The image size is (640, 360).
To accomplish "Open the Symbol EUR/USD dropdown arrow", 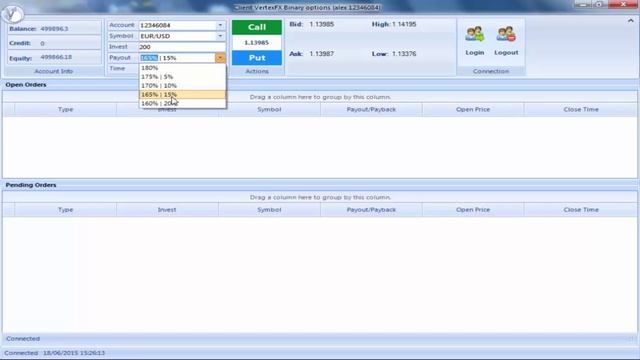I will [x=220, y=36].
